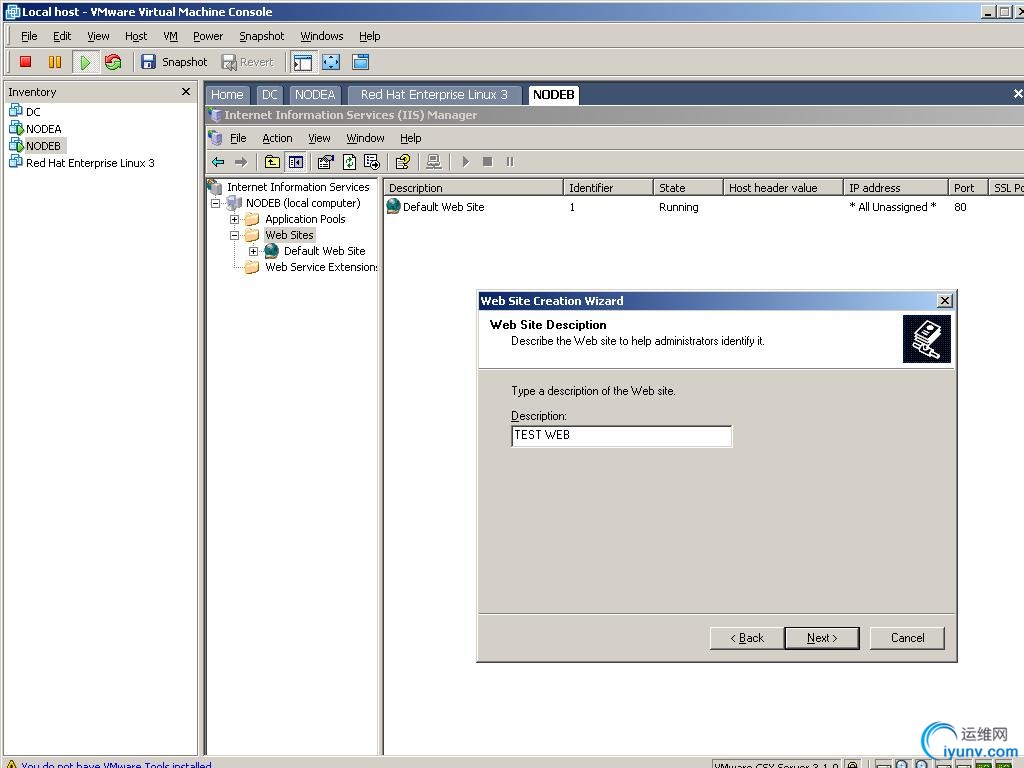1024x768 pixels.
Task: Click IIS Forward arrow icon
Action: point(241,161)
